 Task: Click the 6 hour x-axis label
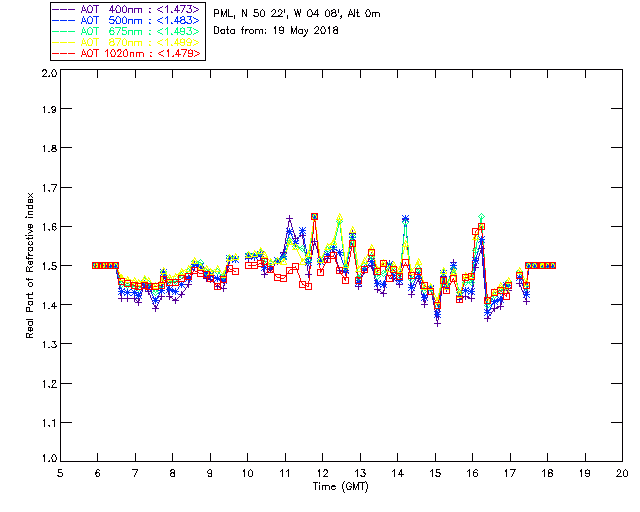(x=98, y=473)
